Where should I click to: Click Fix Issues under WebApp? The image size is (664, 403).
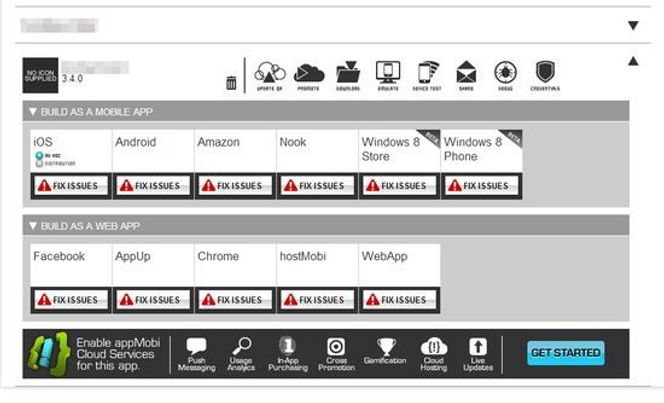pos(399,300)
